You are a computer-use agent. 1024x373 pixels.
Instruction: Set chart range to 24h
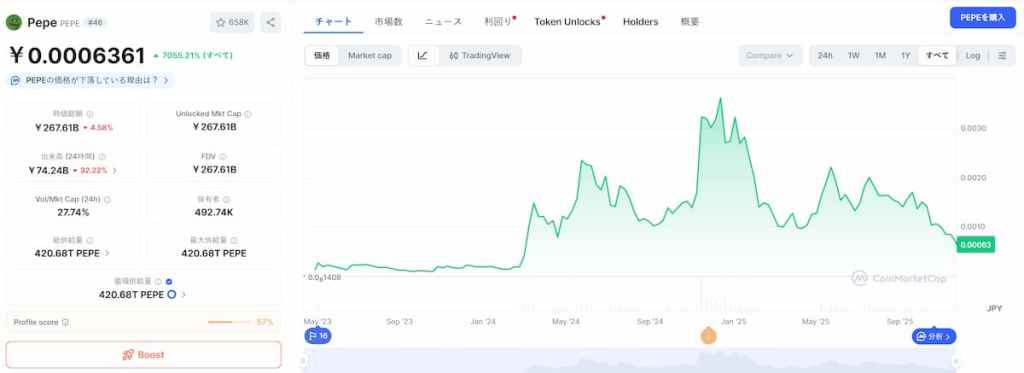(x=825, y=56)
